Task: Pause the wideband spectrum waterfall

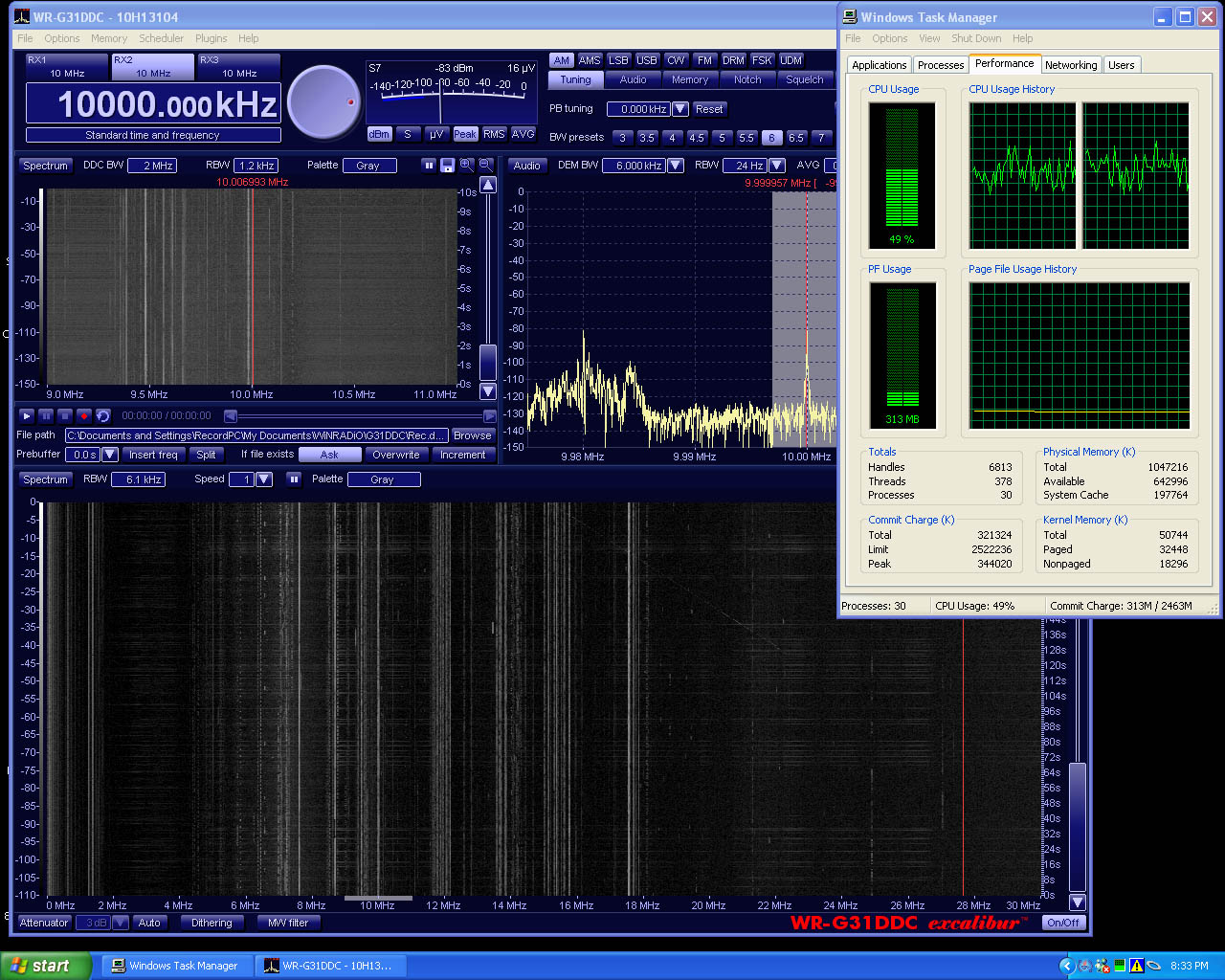Action: [x=294, y=479]
